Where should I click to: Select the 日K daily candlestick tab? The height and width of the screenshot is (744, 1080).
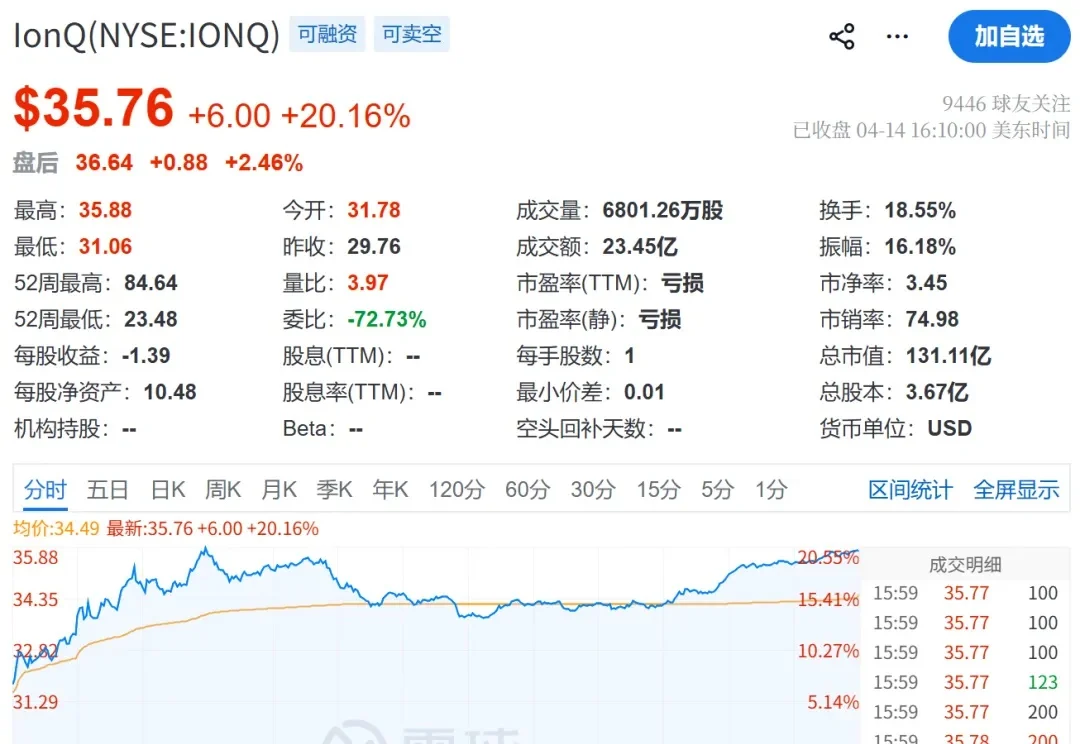166,489
